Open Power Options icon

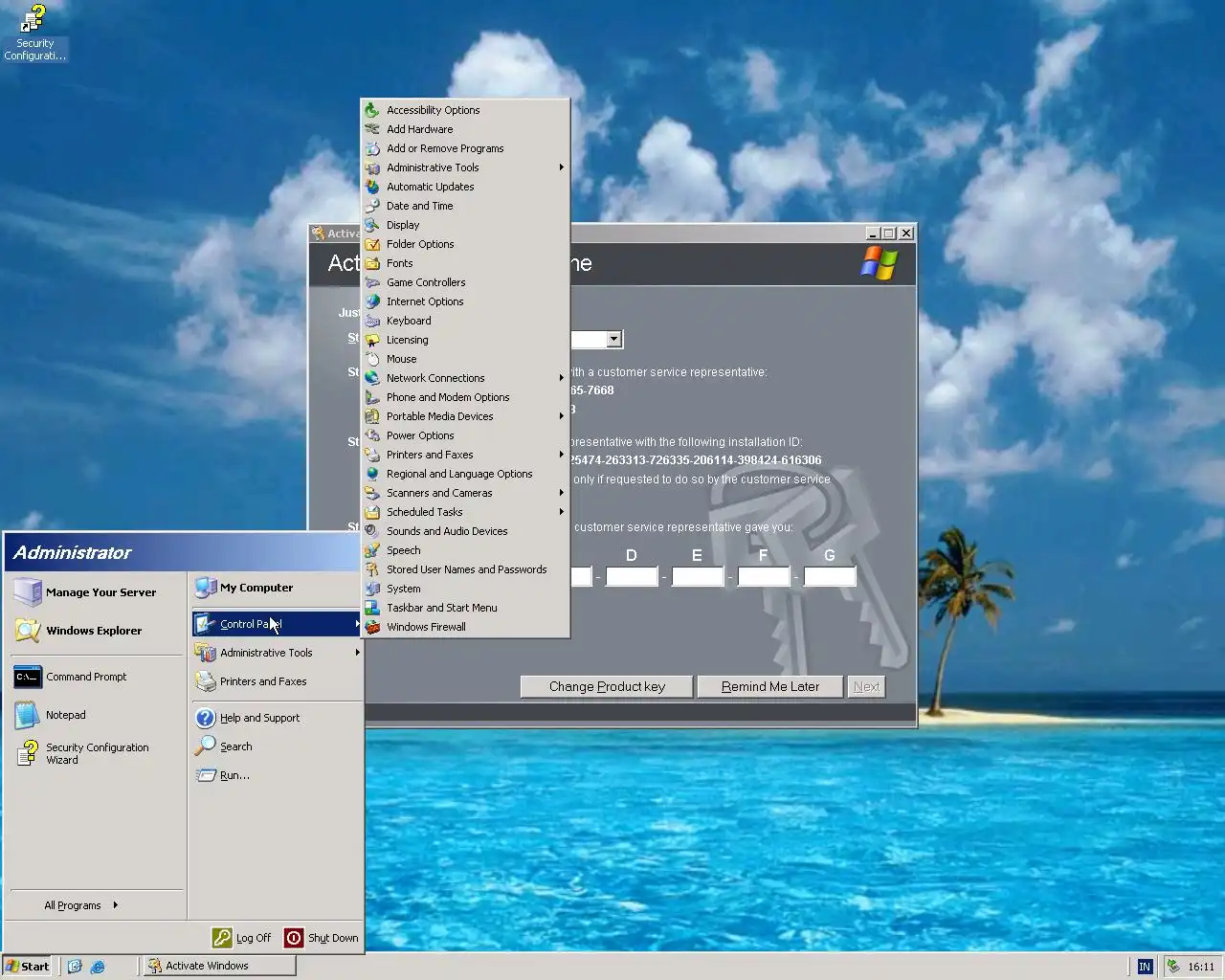[372, 435]
